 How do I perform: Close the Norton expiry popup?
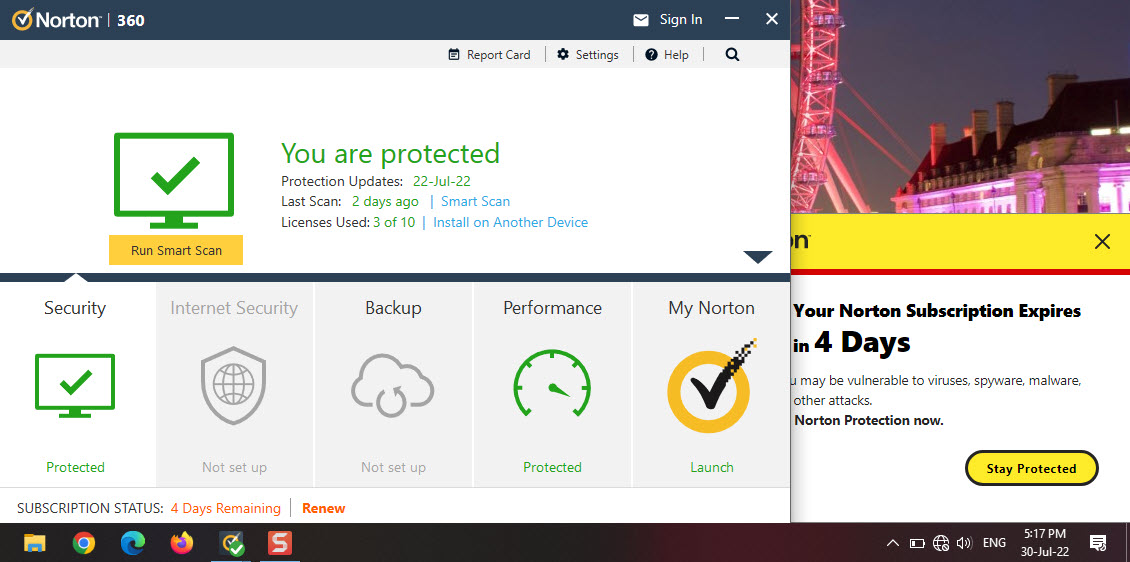(x=1102, y=241)
